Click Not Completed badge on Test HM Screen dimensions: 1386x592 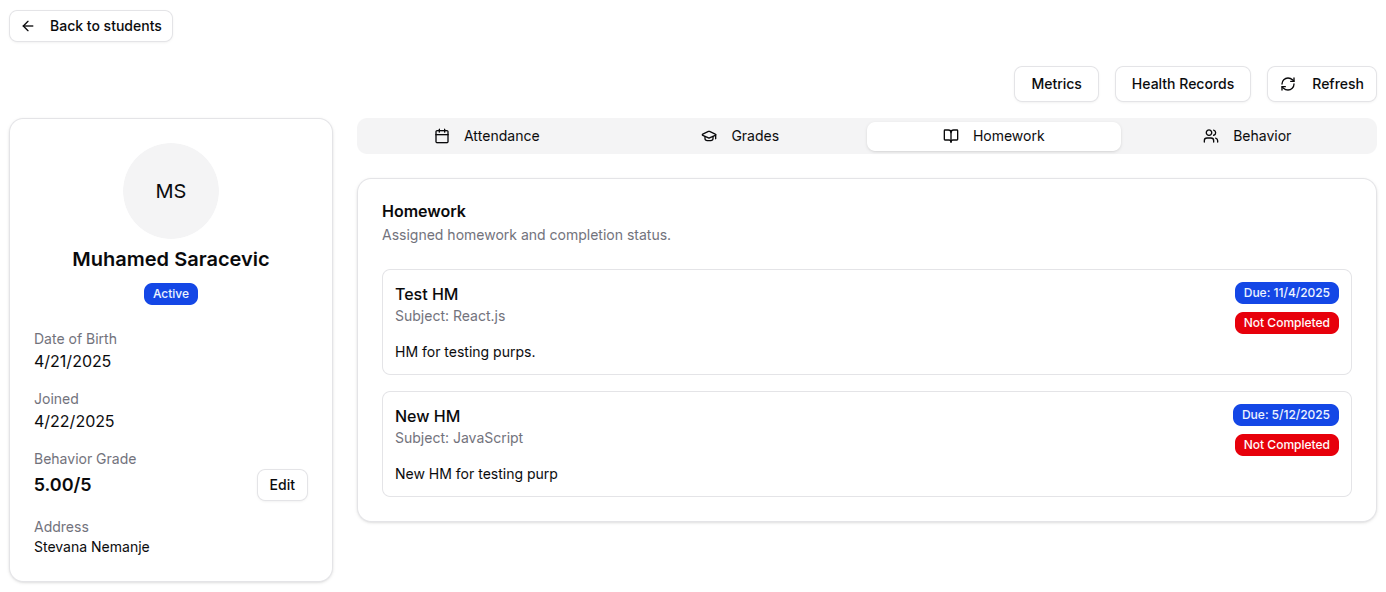[1286, 323]
